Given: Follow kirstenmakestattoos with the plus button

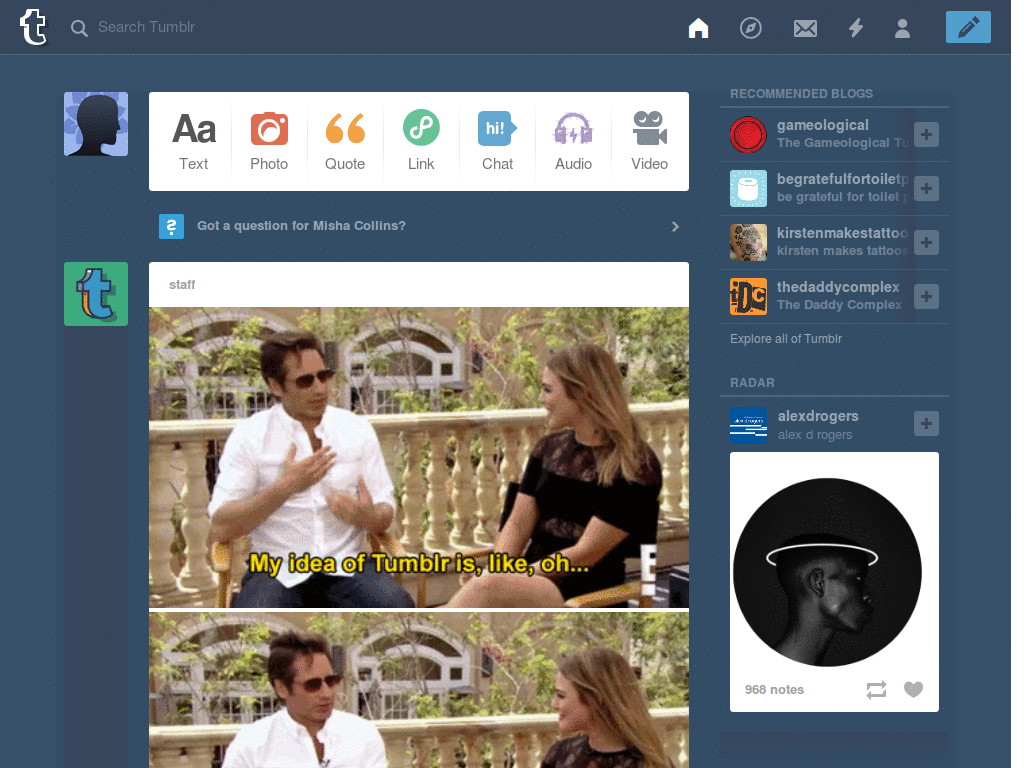Looking at the screenshot, I should pos(926,243).
